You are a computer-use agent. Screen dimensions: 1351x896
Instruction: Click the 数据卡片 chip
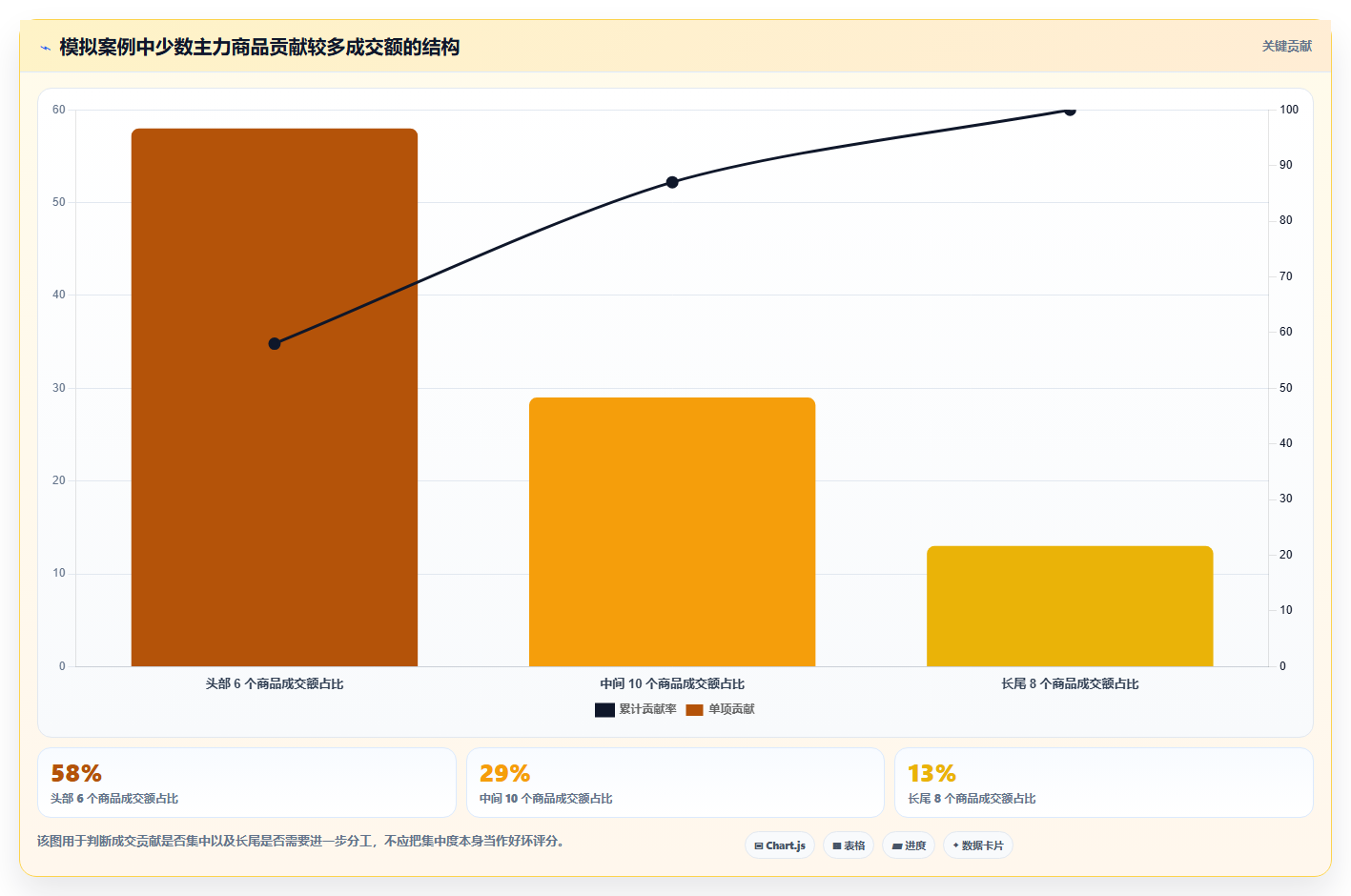tap(978, 845)
